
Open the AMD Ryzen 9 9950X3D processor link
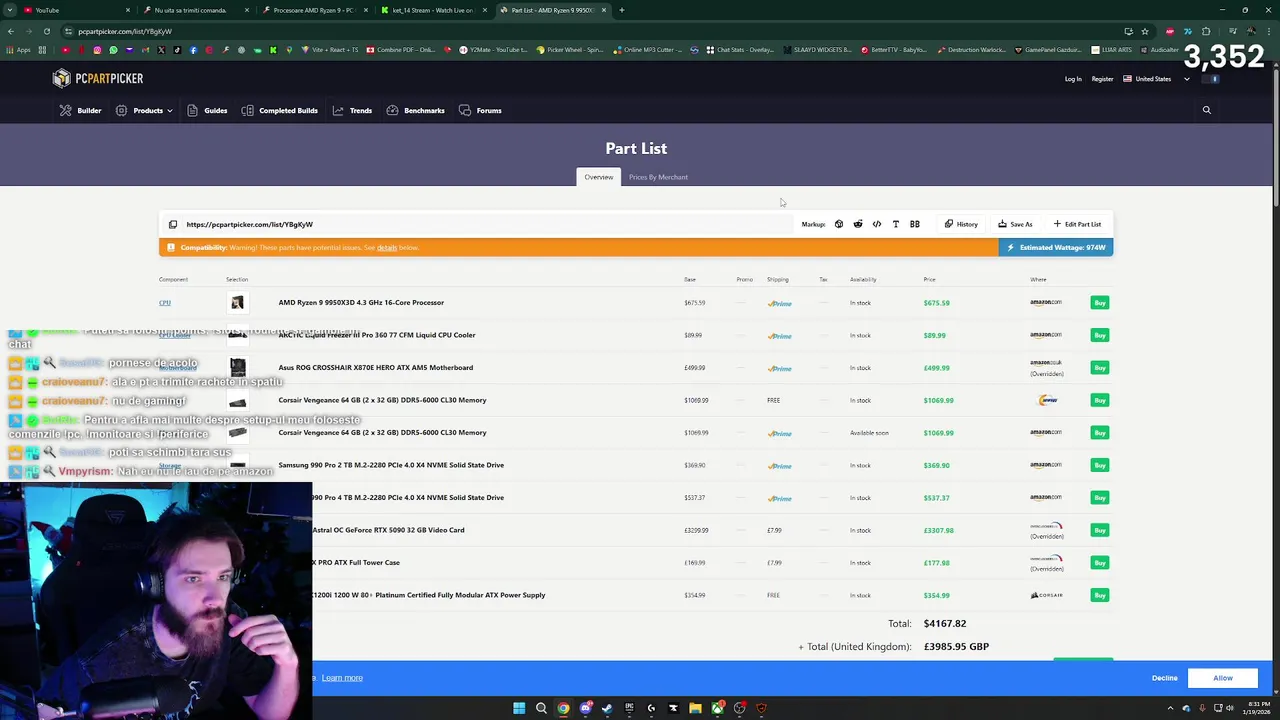click(361, 302)
